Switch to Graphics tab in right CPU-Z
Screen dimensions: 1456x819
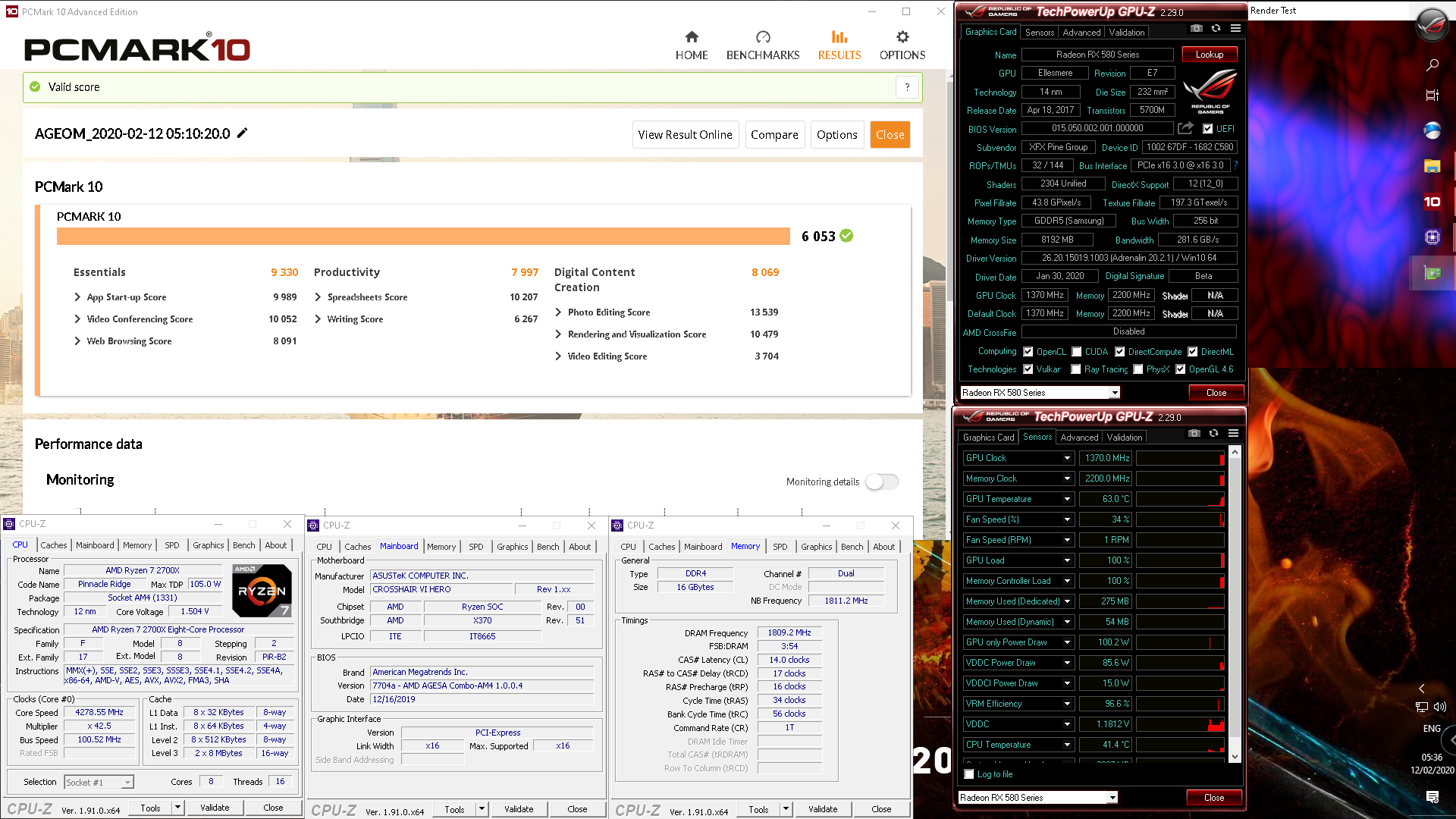(816, 547)
